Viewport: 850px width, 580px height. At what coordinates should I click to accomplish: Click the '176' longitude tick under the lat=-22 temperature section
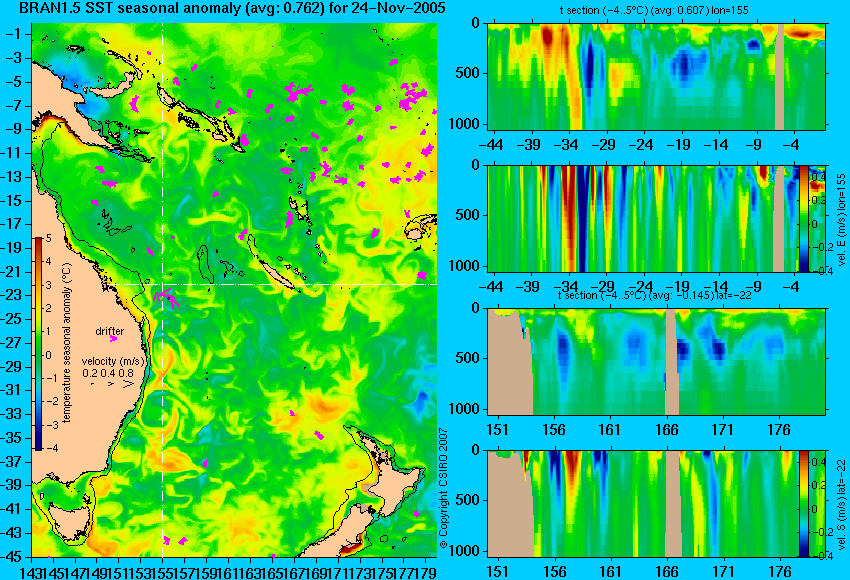tap(780, 430)
